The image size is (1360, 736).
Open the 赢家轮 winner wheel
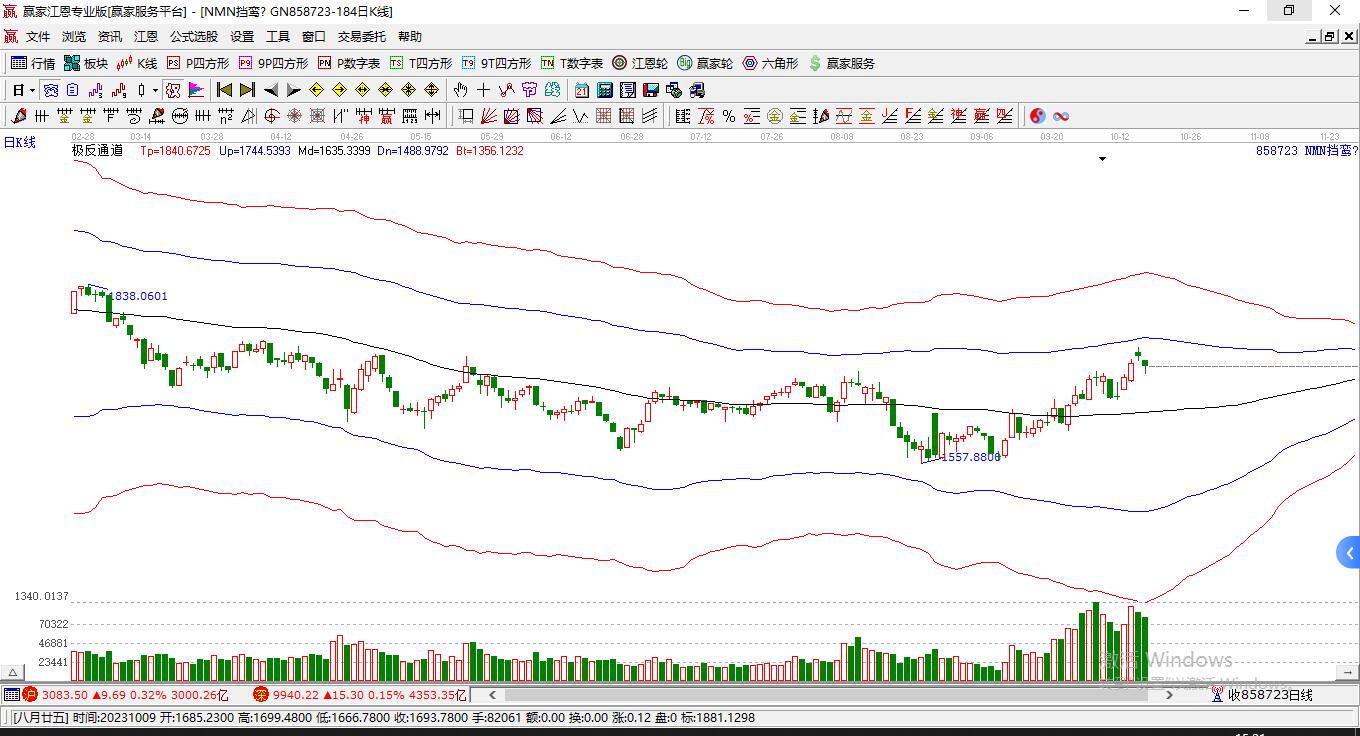point(705,63)
